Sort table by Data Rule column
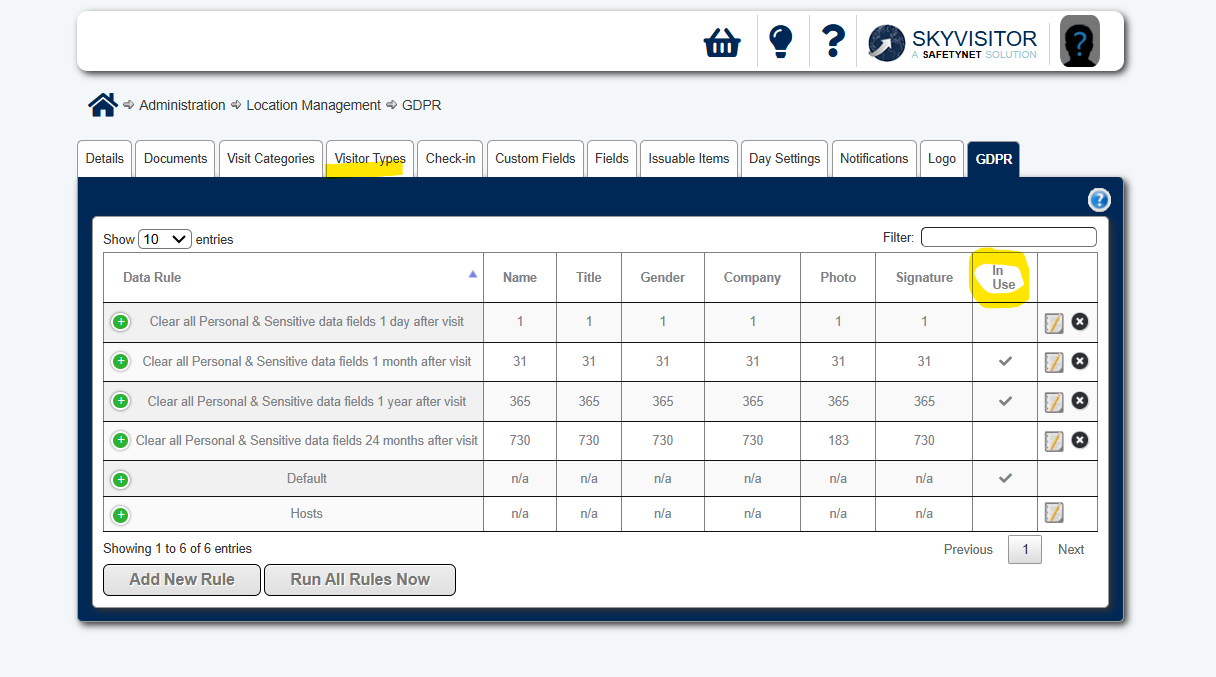The width and height of the screenshot is (1216, 677). [293, 277]
